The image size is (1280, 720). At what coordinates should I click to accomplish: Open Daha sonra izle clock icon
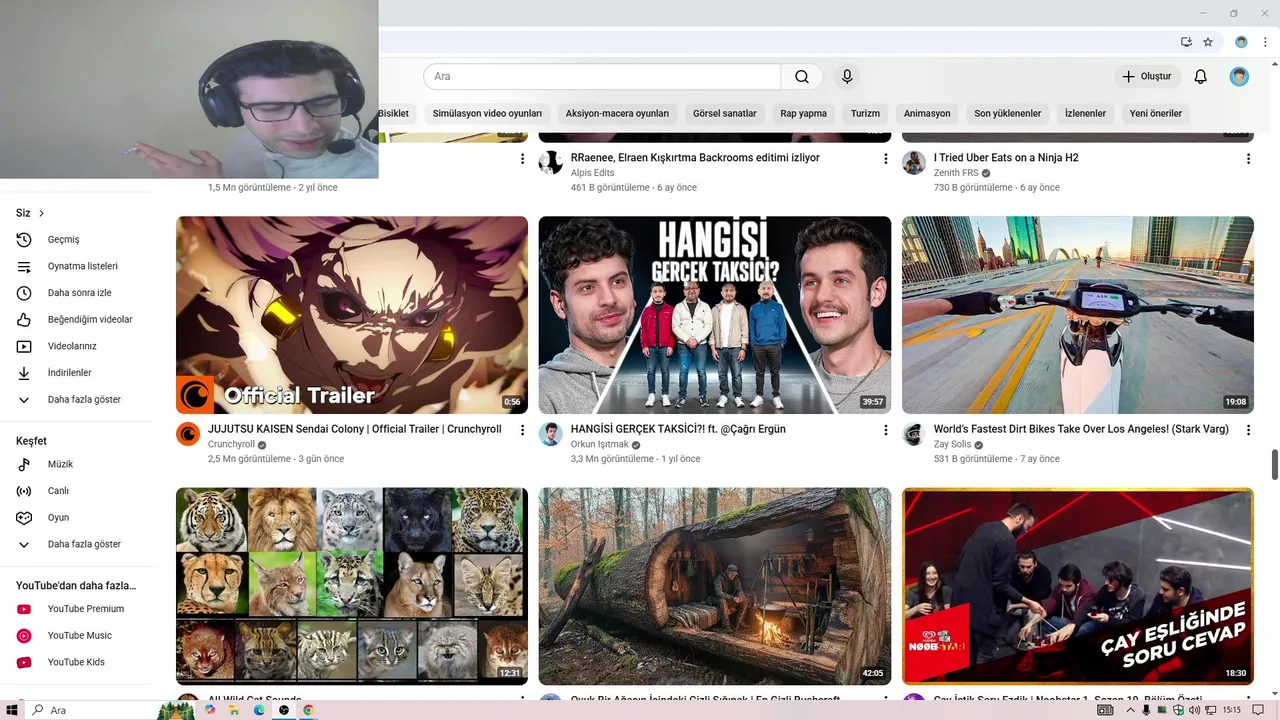click(x=24, y=293)
